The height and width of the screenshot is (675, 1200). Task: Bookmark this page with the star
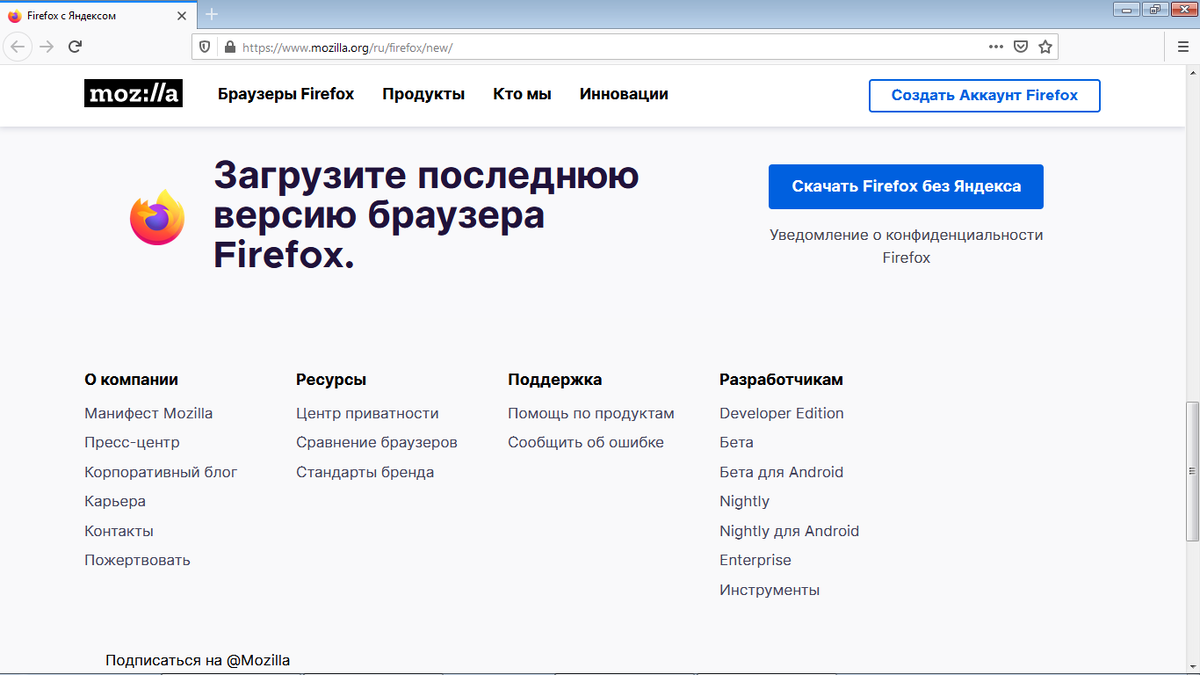click(1045, 46)
